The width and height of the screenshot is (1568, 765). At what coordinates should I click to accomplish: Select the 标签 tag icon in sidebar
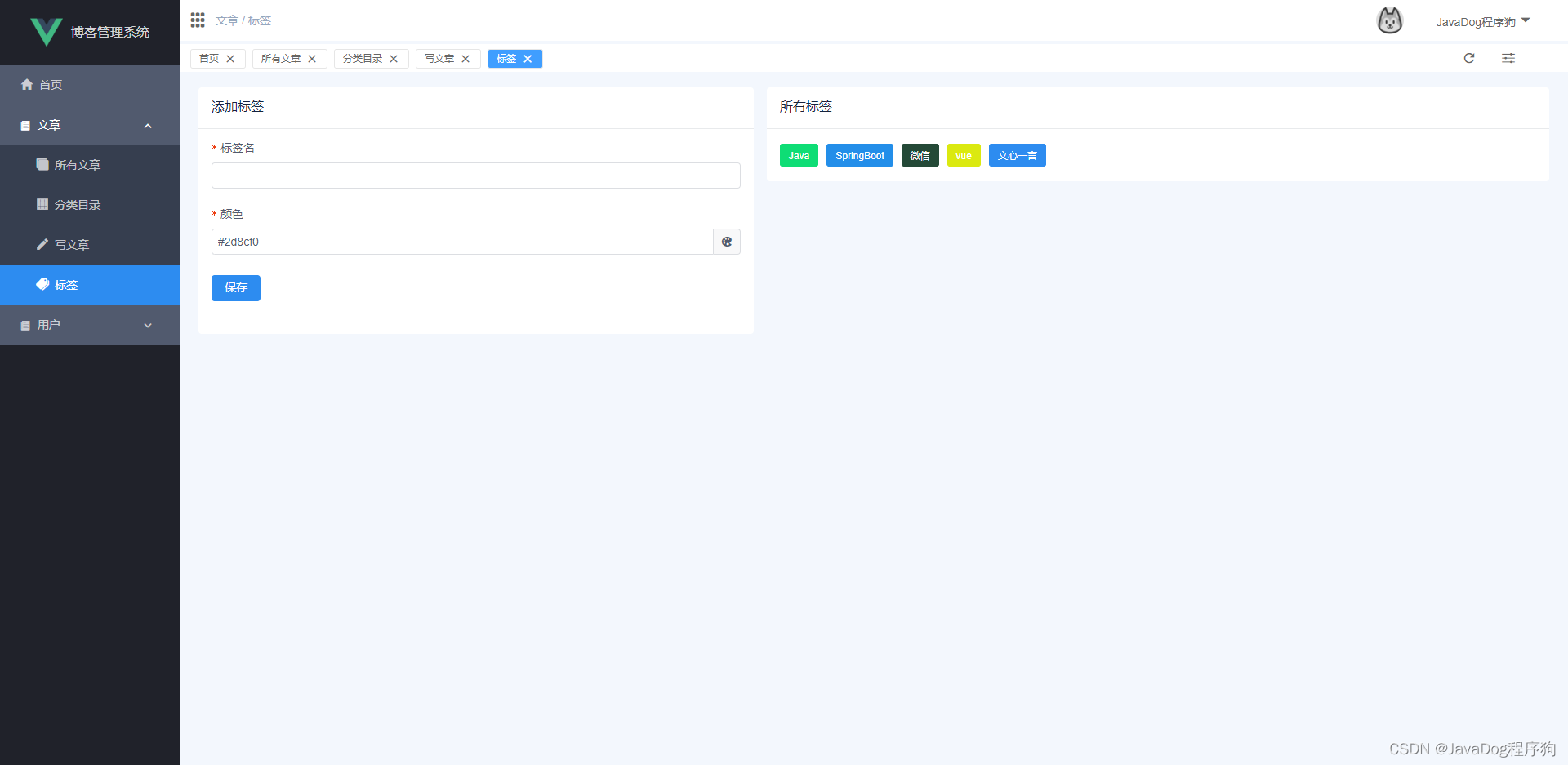pos(43,284)
